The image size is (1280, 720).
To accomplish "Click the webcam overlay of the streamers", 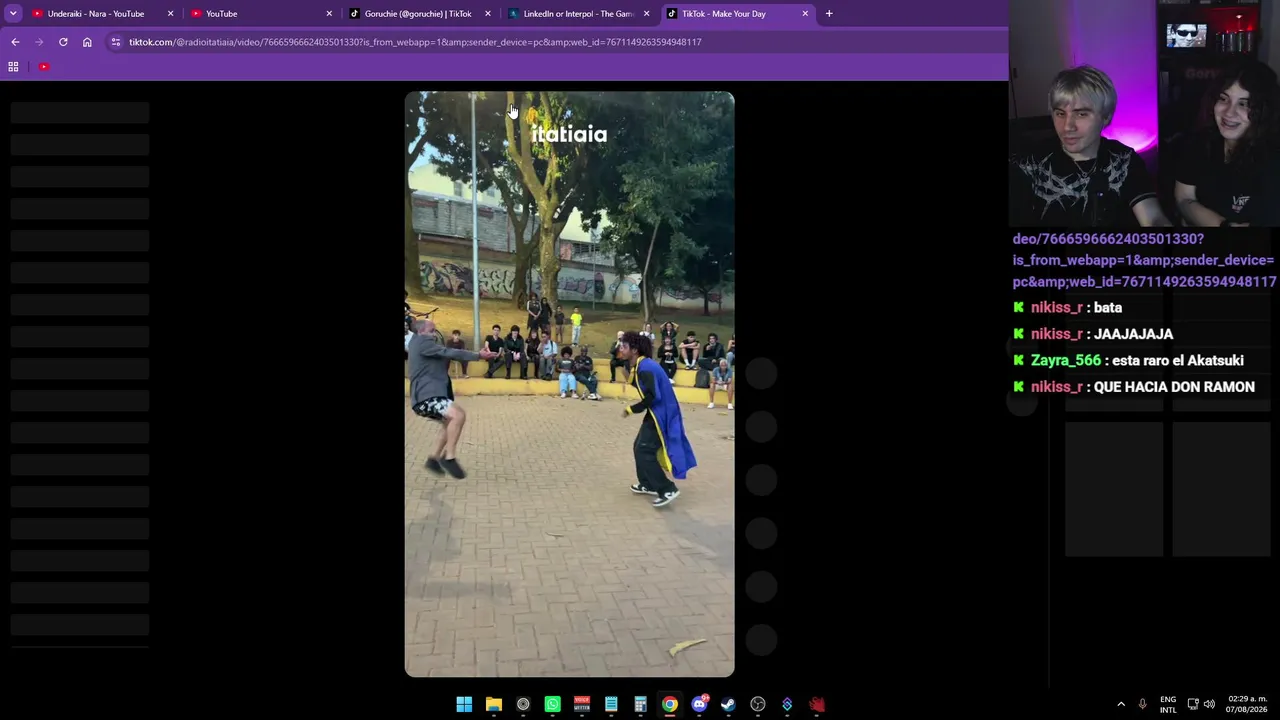I will point(1144,114).
